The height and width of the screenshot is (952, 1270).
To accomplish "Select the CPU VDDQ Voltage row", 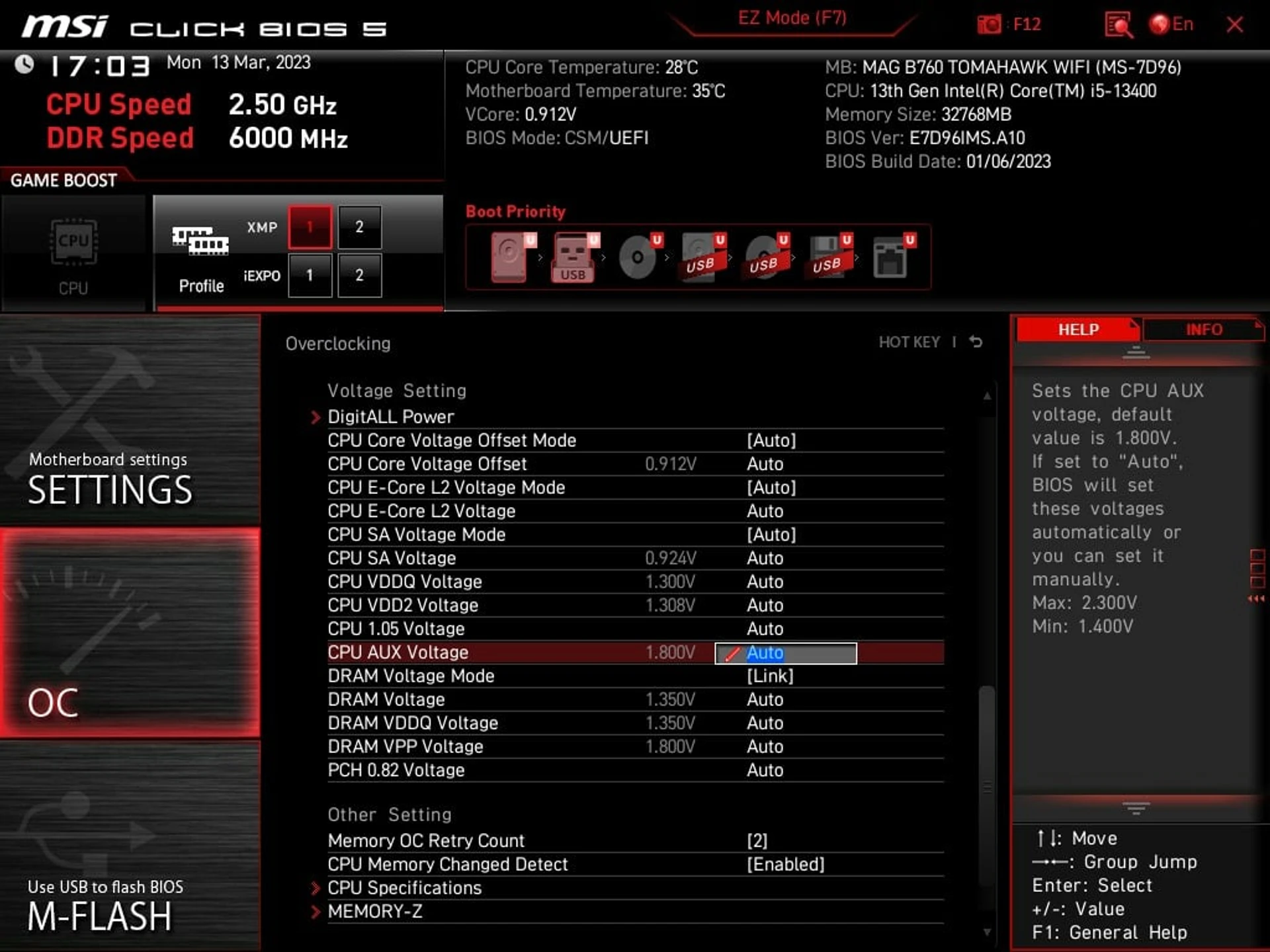I will tap(636, 582).
